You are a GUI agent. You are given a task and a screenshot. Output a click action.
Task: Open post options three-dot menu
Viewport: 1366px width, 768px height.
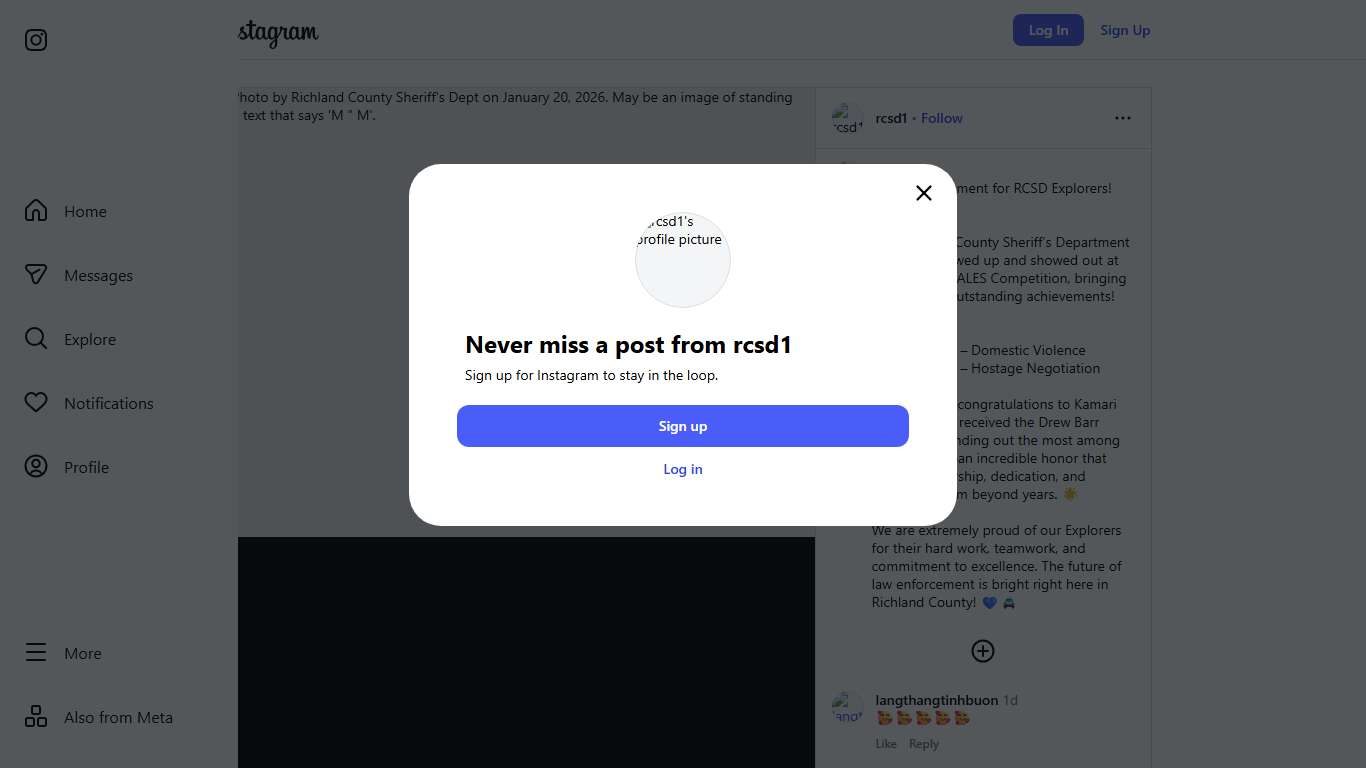1123,118
